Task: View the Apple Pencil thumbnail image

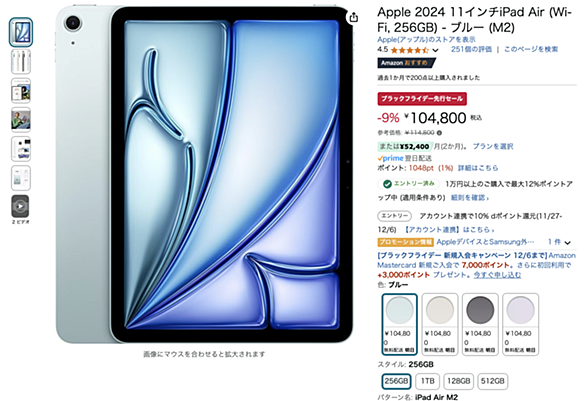Action: 21,62
